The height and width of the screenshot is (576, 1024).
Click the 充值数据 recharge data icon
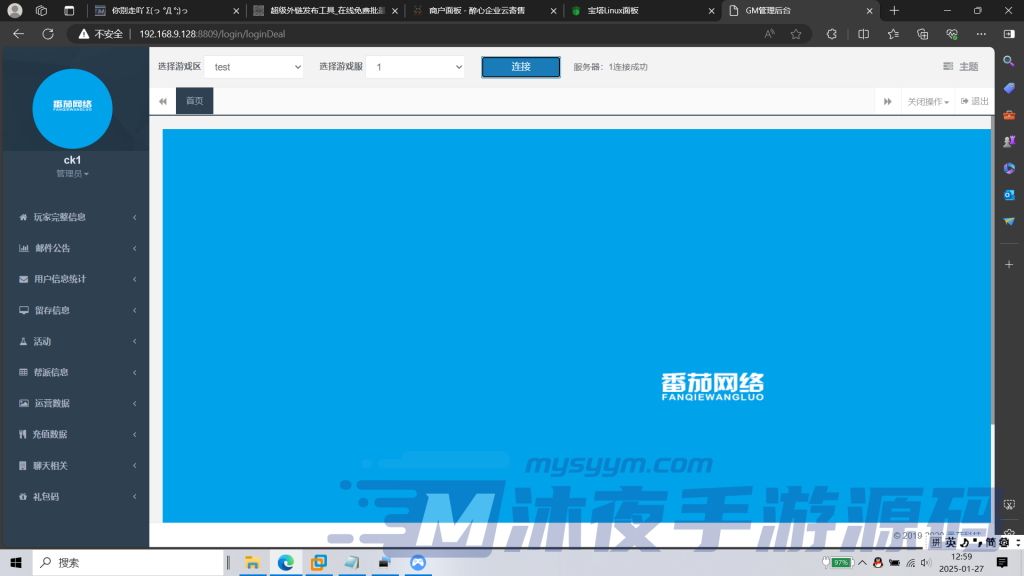click(23, 434)
